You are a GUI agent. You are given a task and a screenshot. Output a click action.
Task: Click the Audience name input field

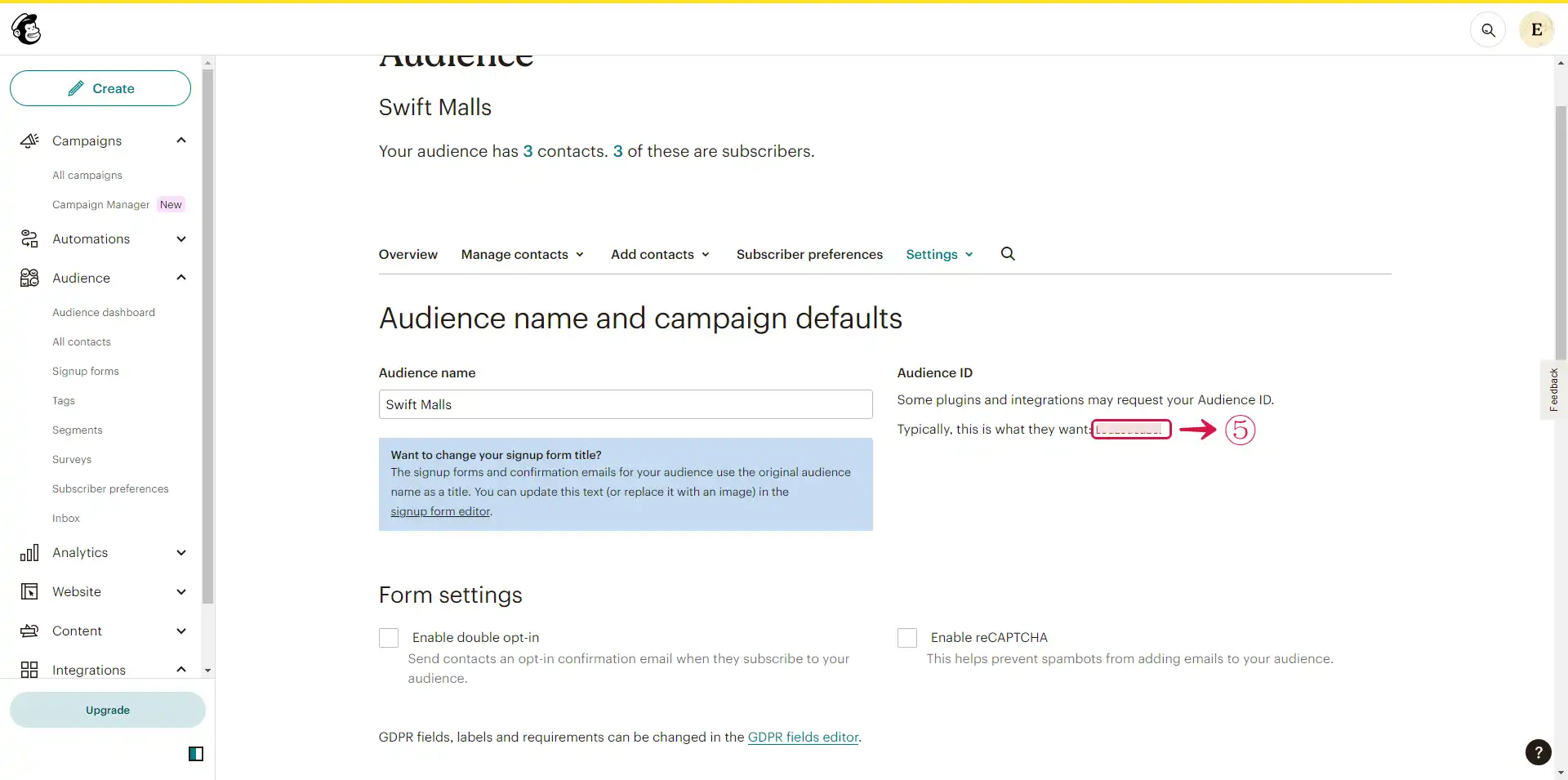pyautogui.click(x=626, y=404)
